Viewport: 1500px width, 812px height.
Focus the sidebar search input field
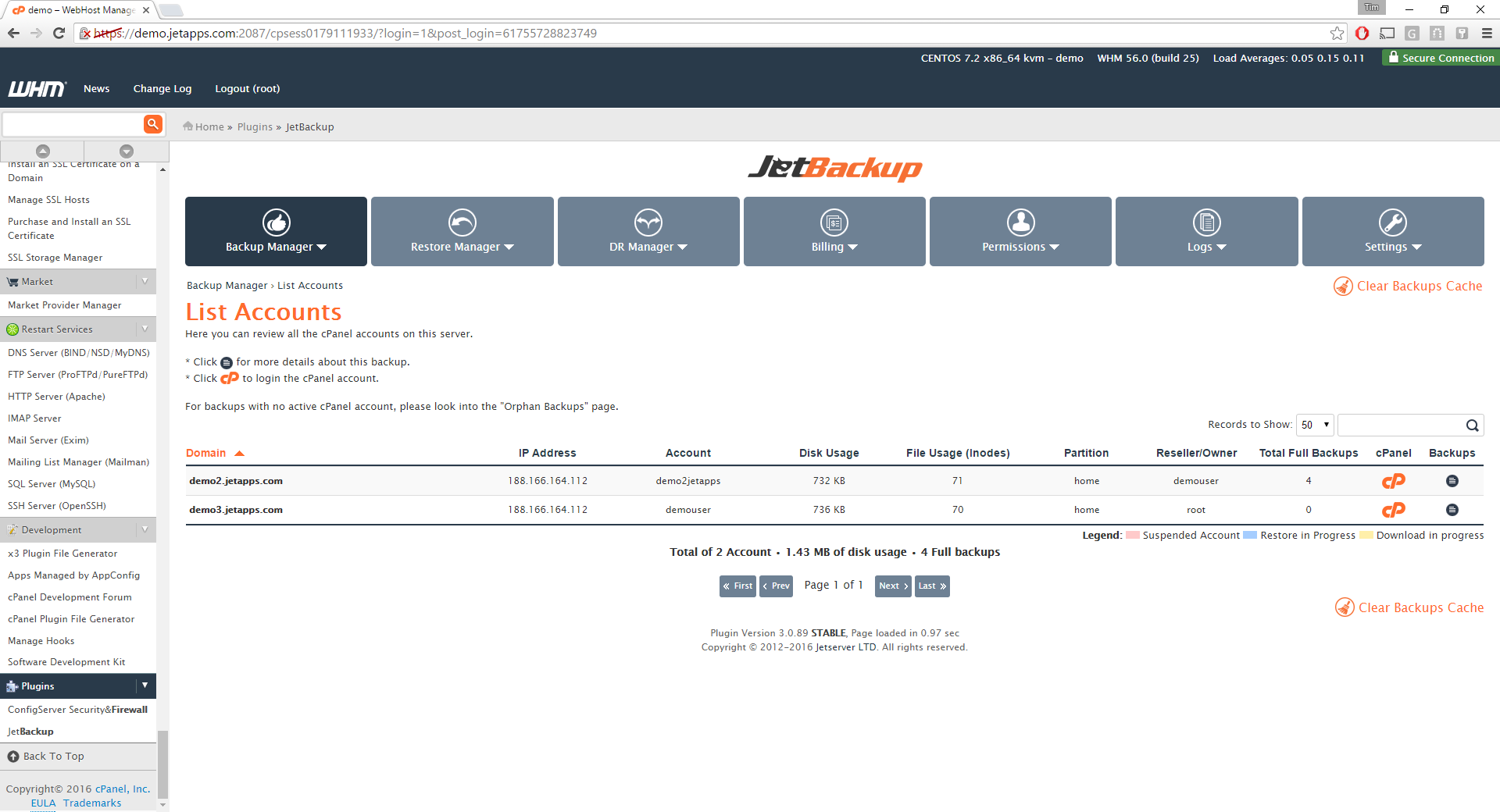pyautogui.click(x=73, y=123)
